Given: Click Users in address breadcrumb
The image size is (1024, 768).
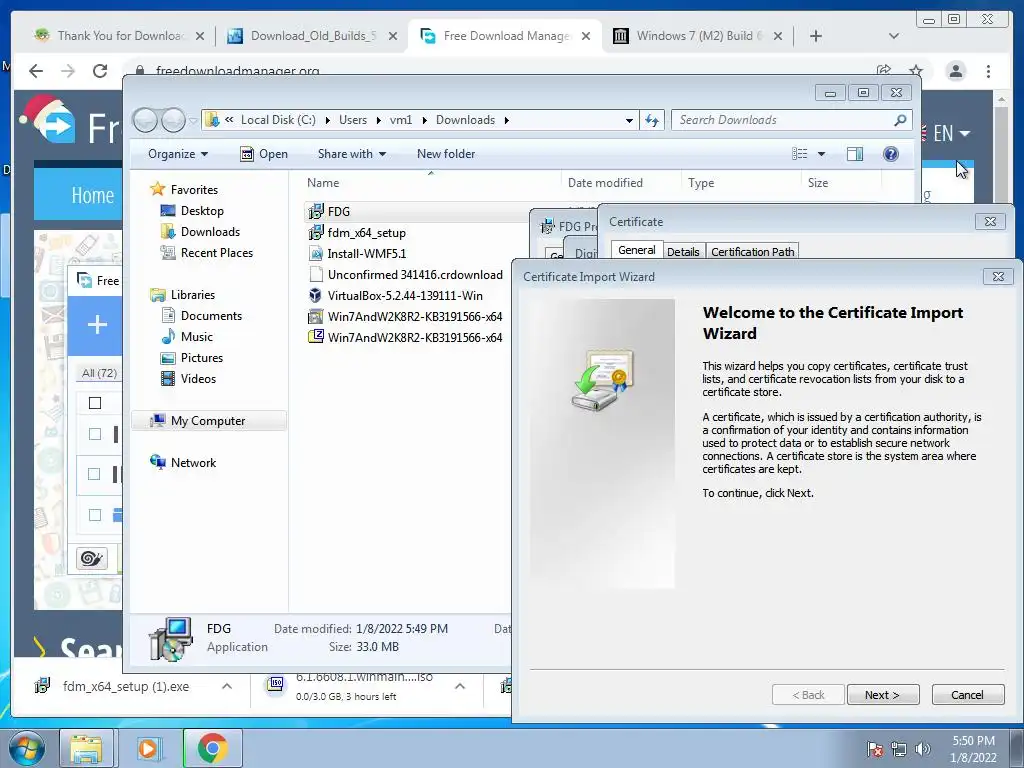Looking at the screenshot, I should point(353,120).
